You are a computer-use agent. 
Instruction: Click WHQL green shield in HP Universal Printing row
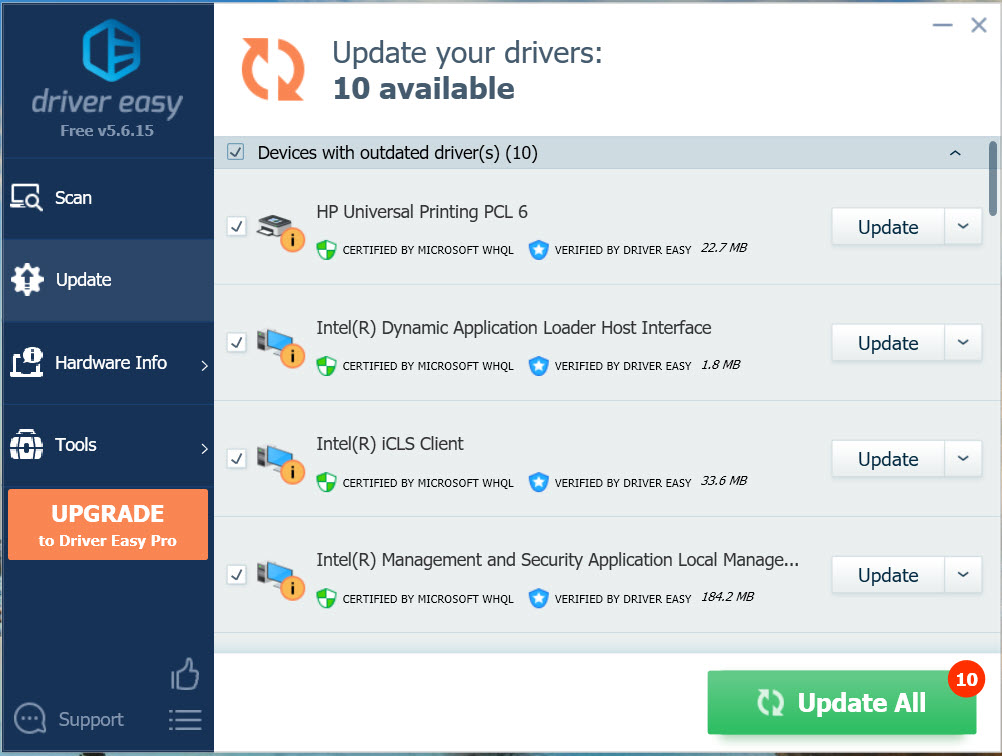pyautogui.click(x=327, y=250)
